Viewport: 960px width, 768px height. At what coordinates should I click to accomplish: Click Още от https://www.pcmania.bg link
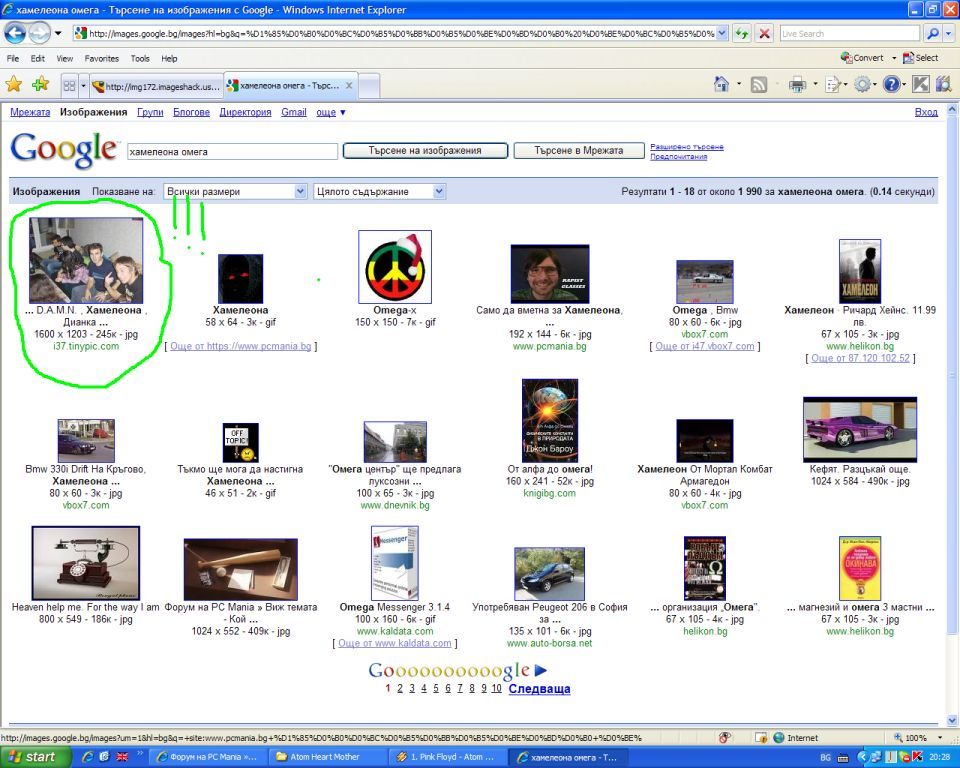click(x=241, y=346)
